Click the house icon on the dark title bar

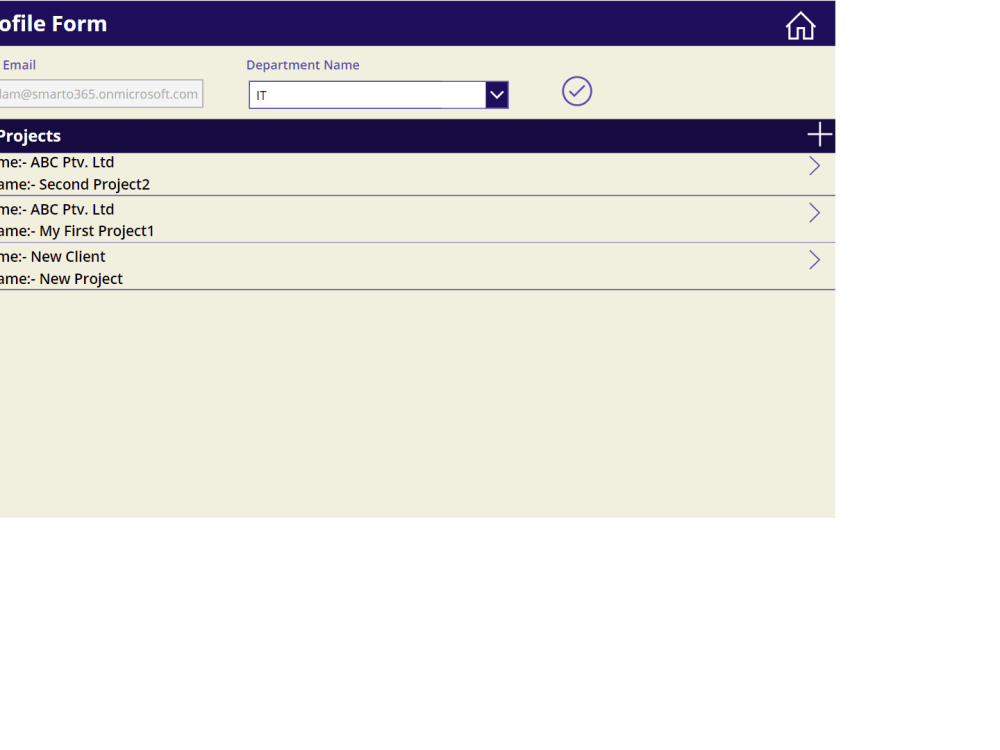[800, 25]
